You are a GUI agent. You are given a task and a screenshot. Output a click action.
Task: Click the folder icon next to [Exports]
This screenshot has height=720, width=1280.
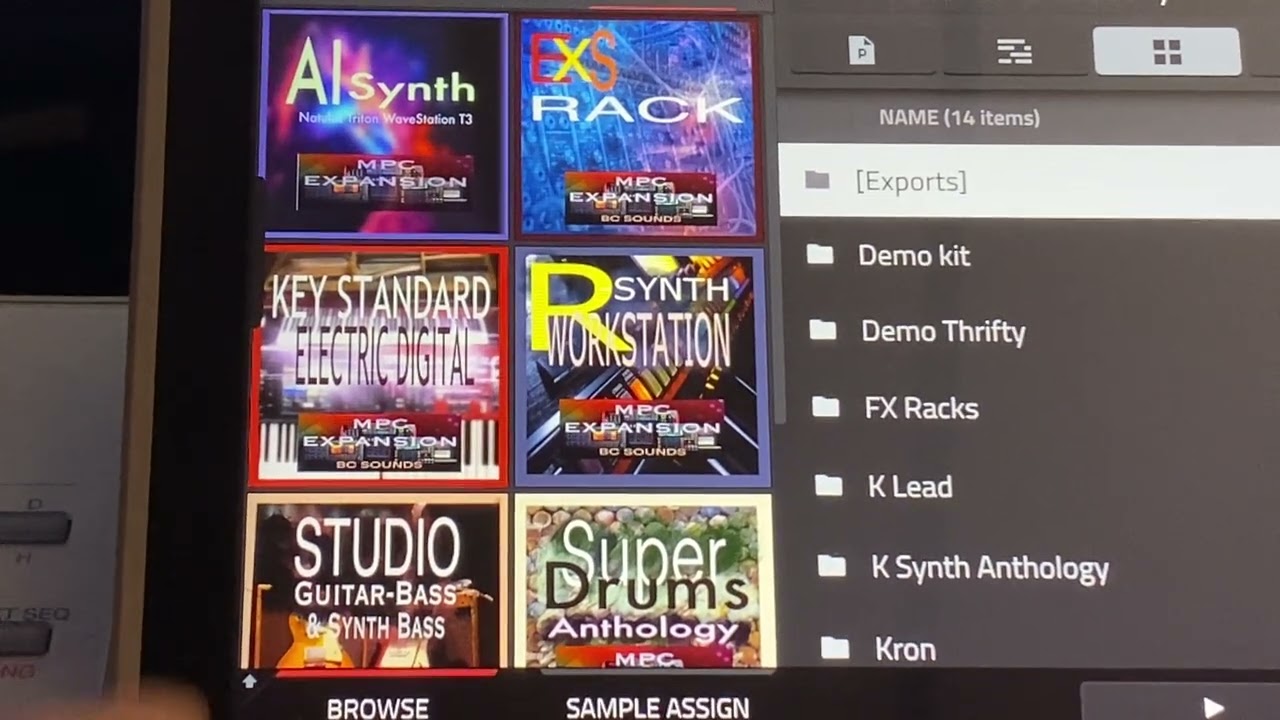[x=817, y=180]
